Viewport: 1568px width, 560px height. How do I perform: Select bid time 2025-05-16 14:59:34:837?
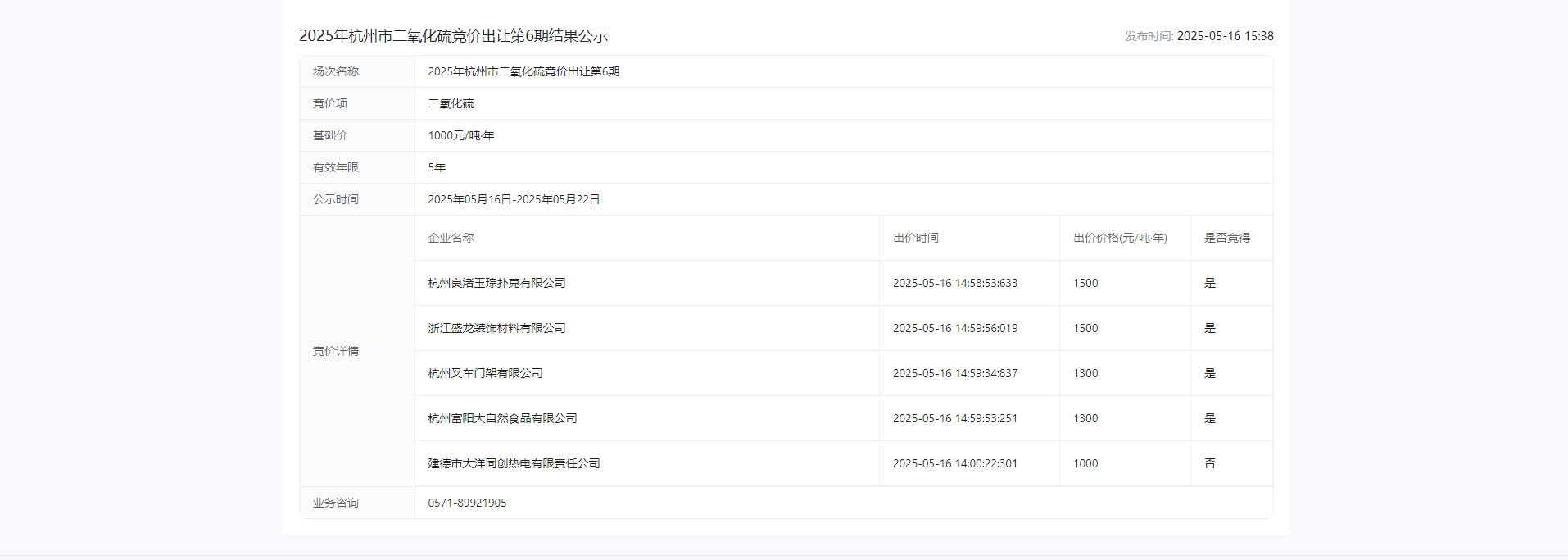click(x=955, y=373)
